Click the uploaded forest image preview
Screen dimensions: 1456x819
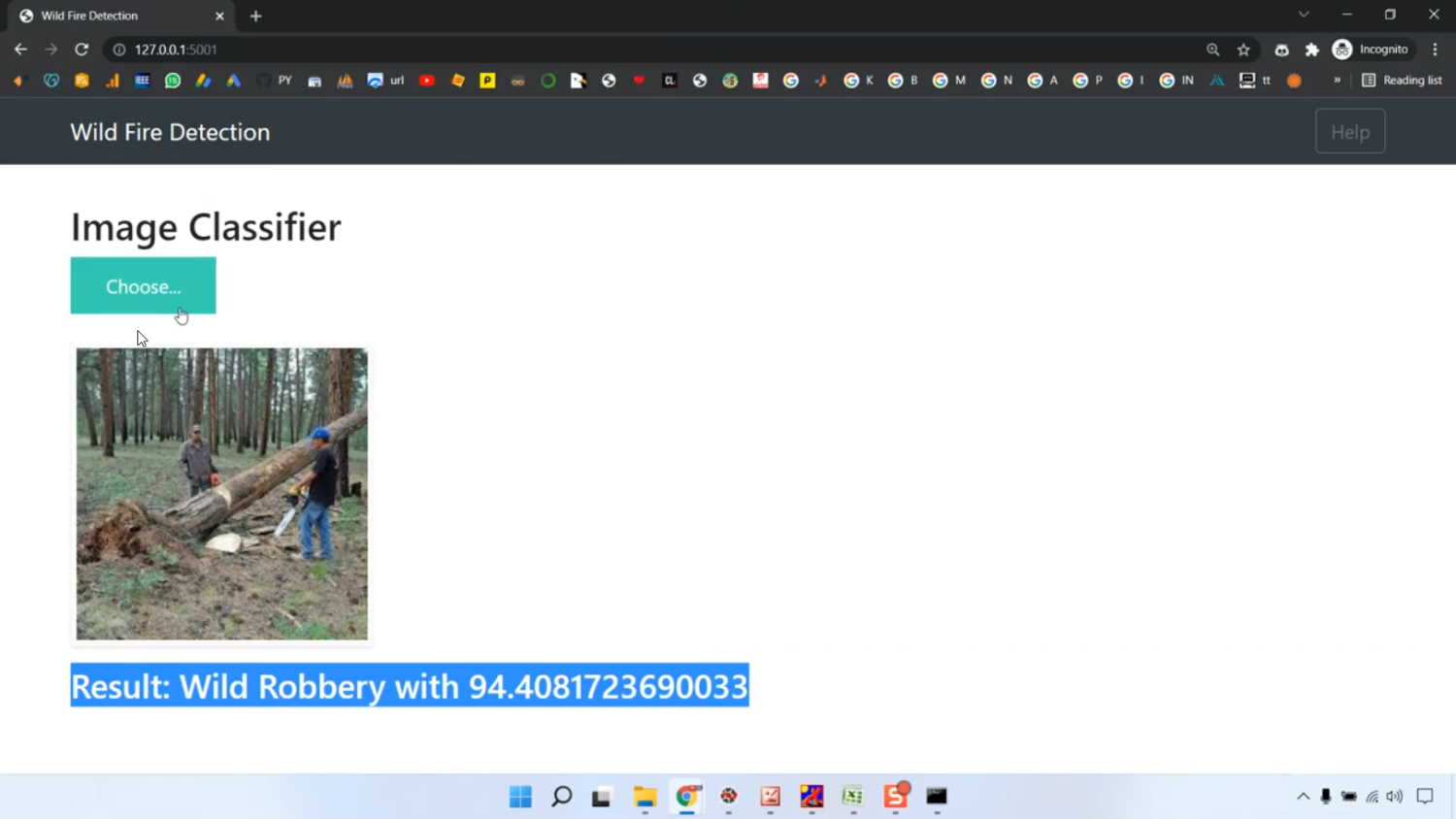[222, 494]
